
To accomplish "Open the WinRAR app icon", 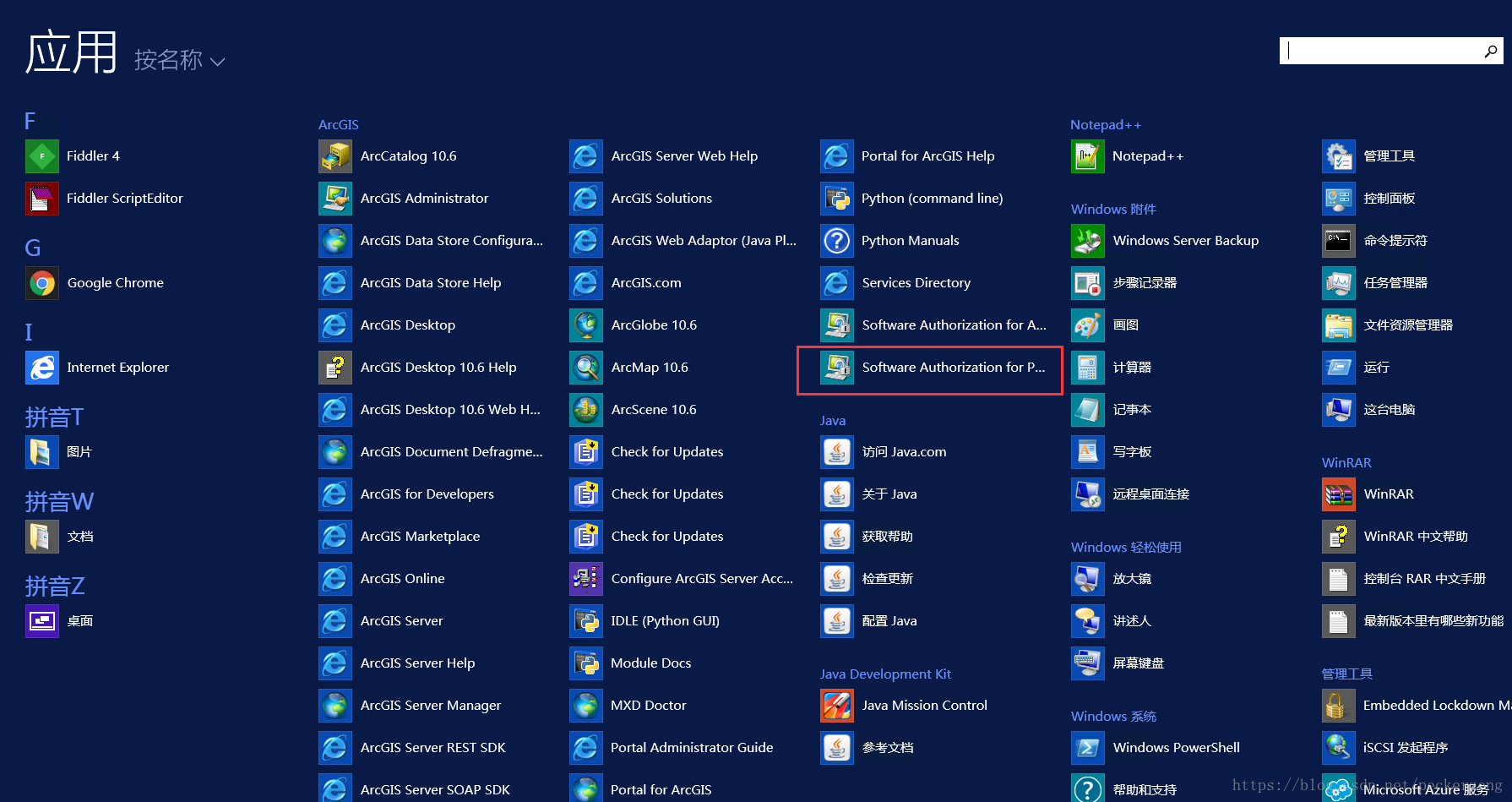I will tap(1339, 494).
